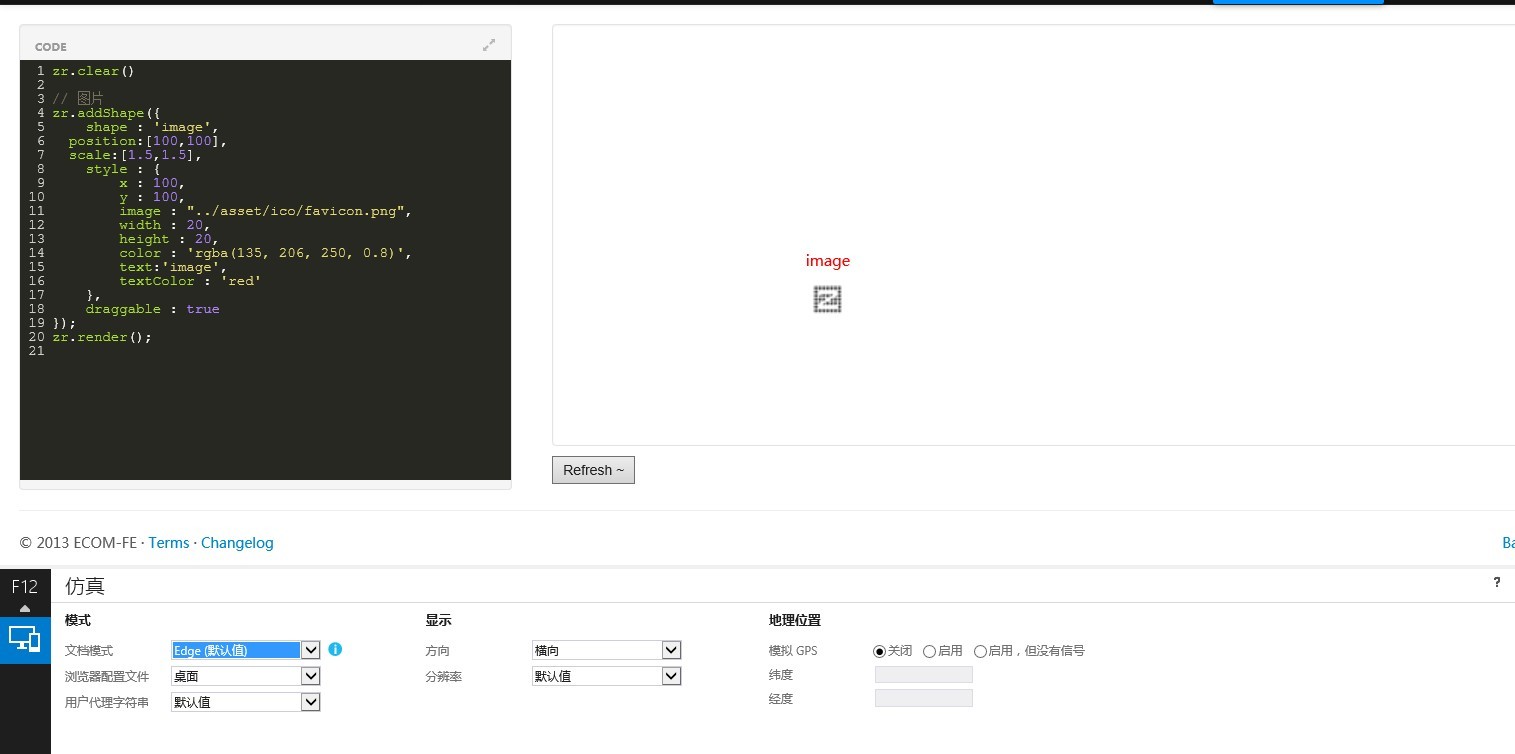Image resolution: width=1515 pixels, height=754 pixels.
Task: Click the 显示 section heading
Action: click(x=438, y=621)
